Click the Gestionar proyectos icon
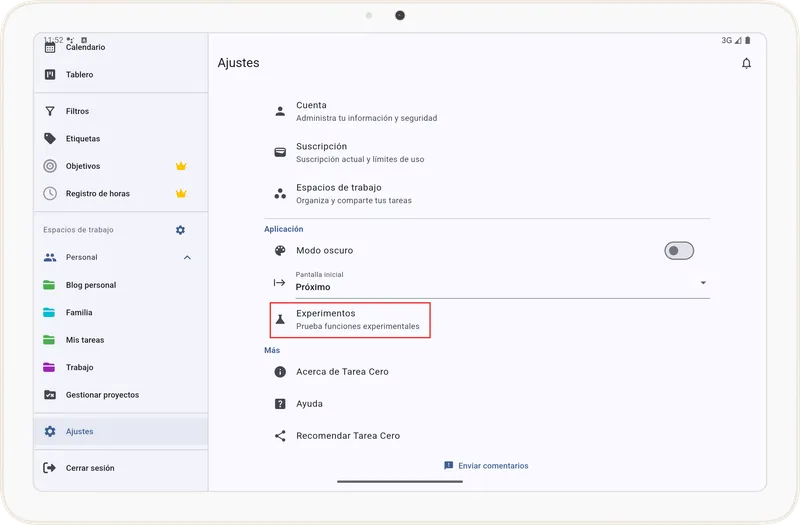This screenshot has width=800, height=525. 50,395
